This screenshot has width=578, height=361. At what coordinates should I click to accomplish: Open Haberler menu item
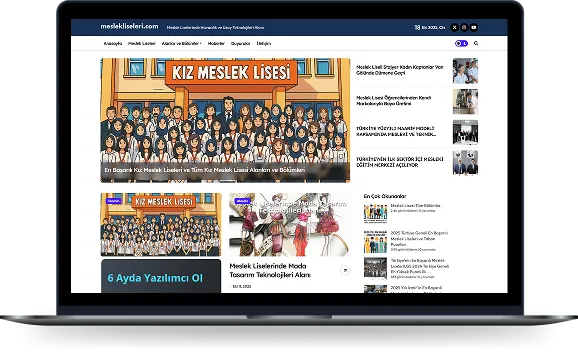(x=216, y=44)
